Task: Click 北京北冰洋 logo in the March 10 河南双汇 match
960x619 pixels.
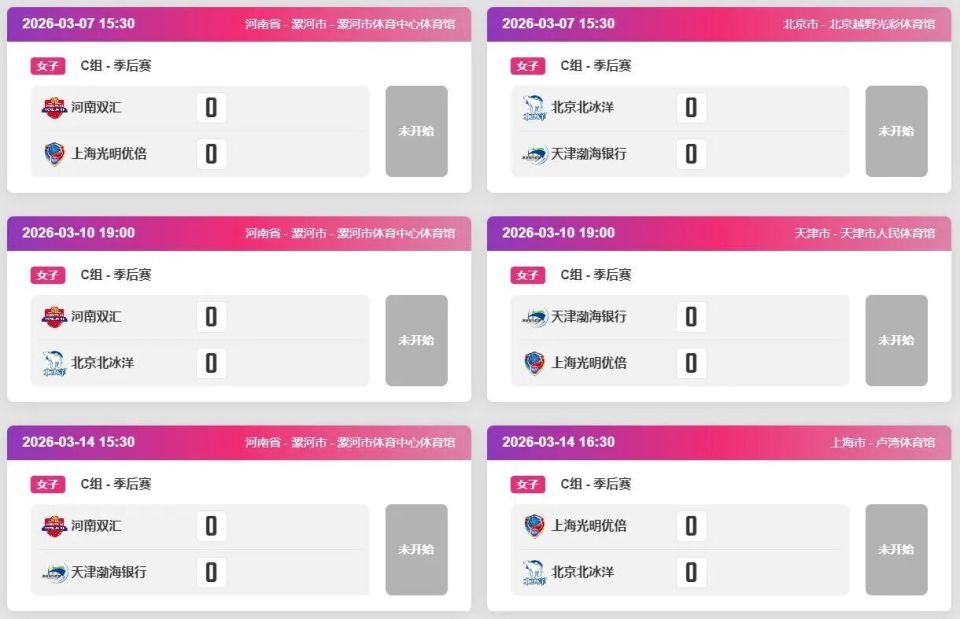Action: pyautogui.click(x=54, y=363)
